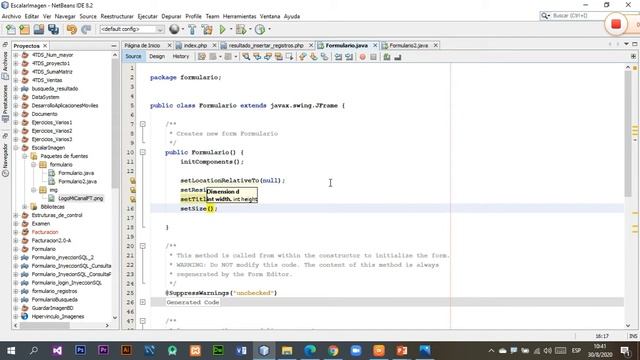
Task: Open the Run Project dropdown arrow
Action: (x=231, y=29)
